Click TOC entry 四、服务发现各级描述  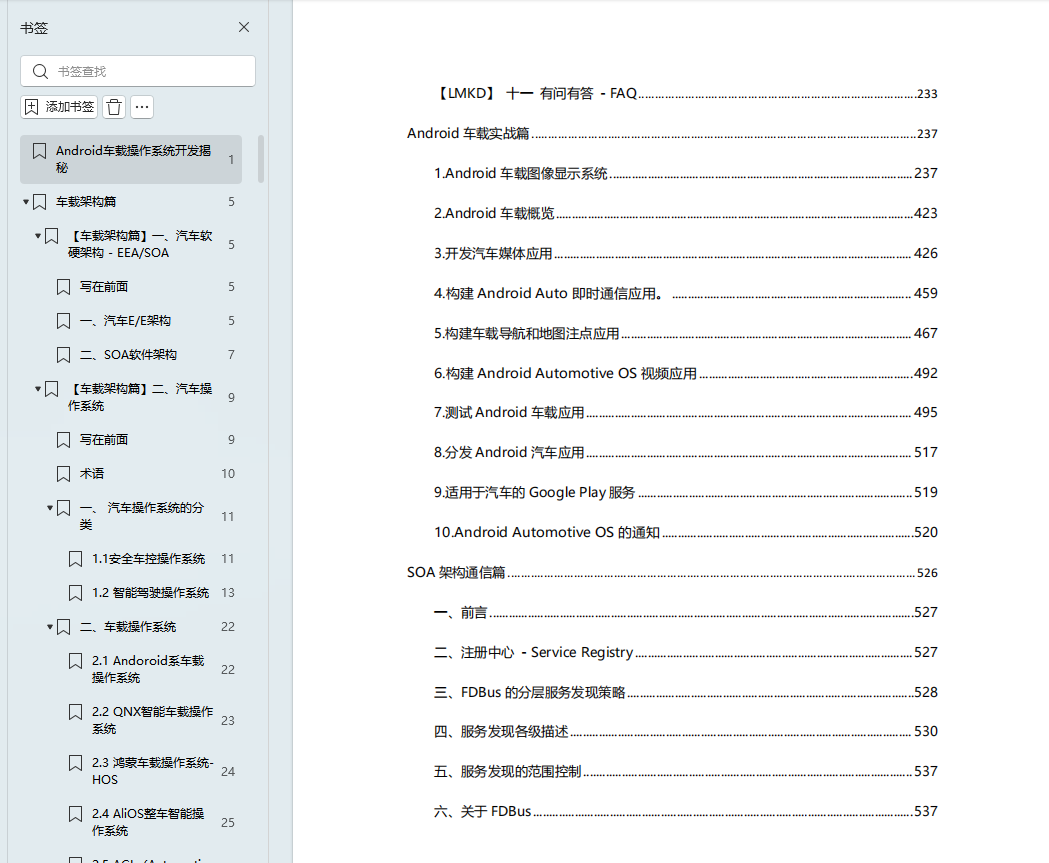click(x=686, y=732)
